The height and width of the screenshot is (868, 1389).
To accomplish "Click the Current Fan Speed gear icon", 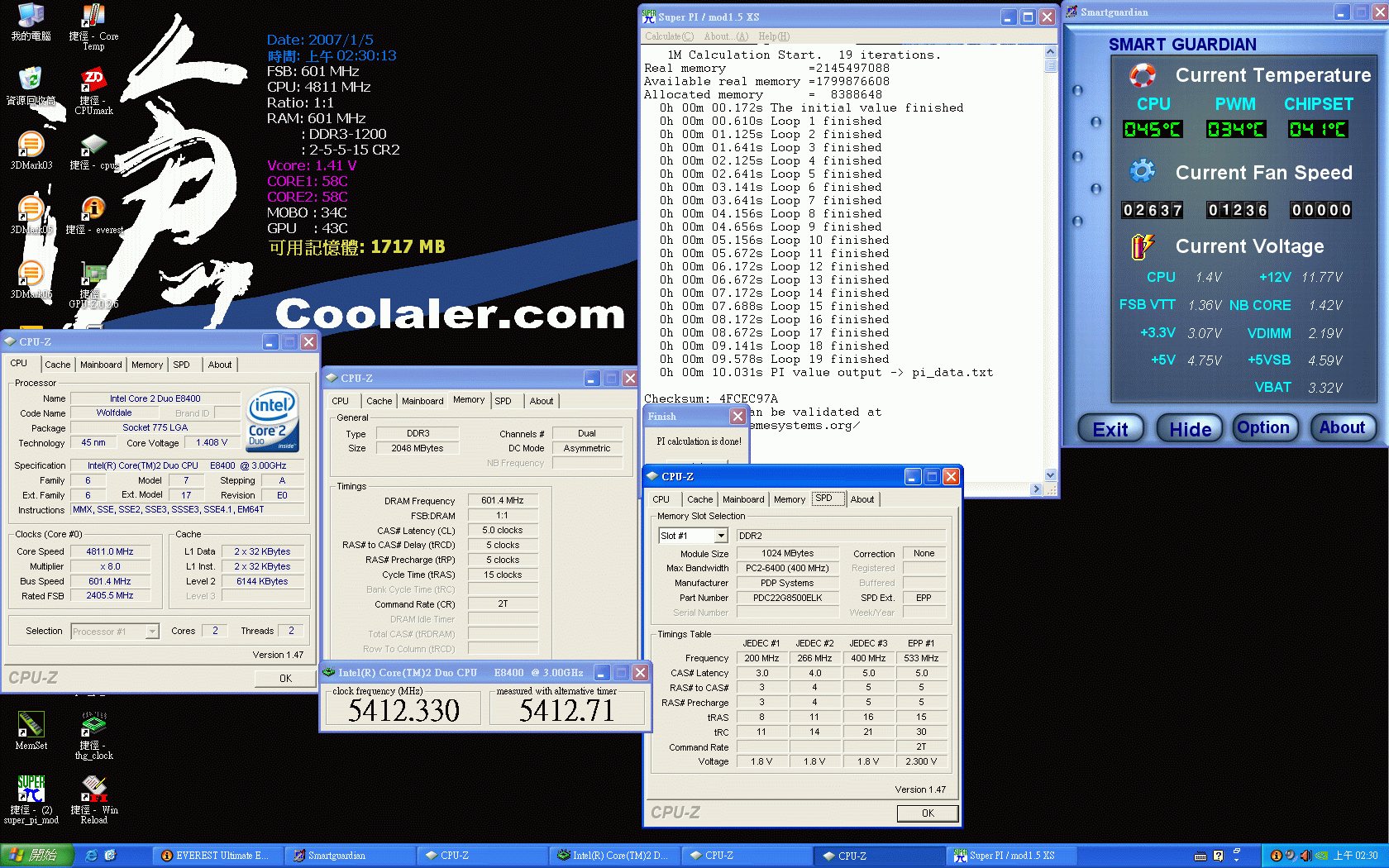I will tap(1143, 171).
